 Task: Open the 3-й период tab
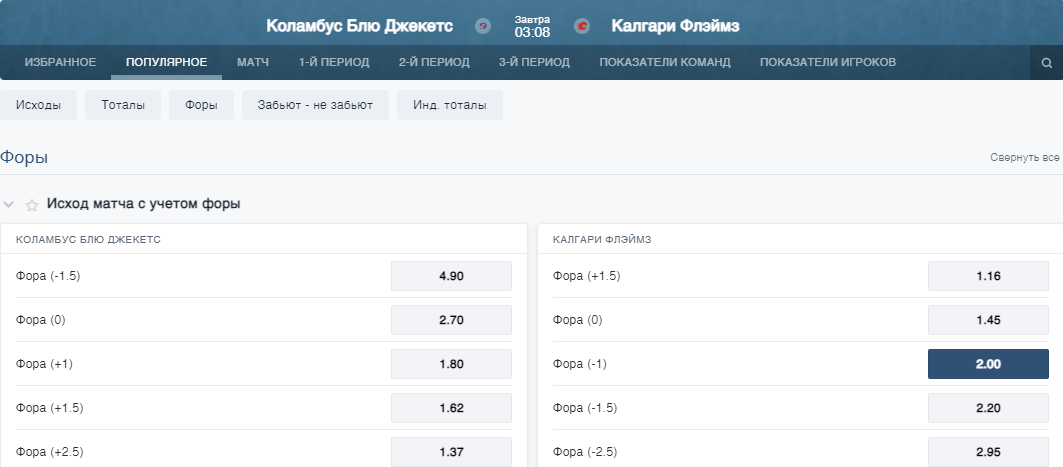534,62
